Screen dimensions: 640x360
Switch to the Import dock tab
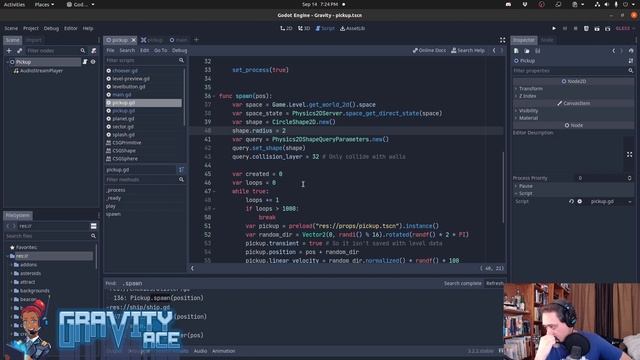(34, 40)
